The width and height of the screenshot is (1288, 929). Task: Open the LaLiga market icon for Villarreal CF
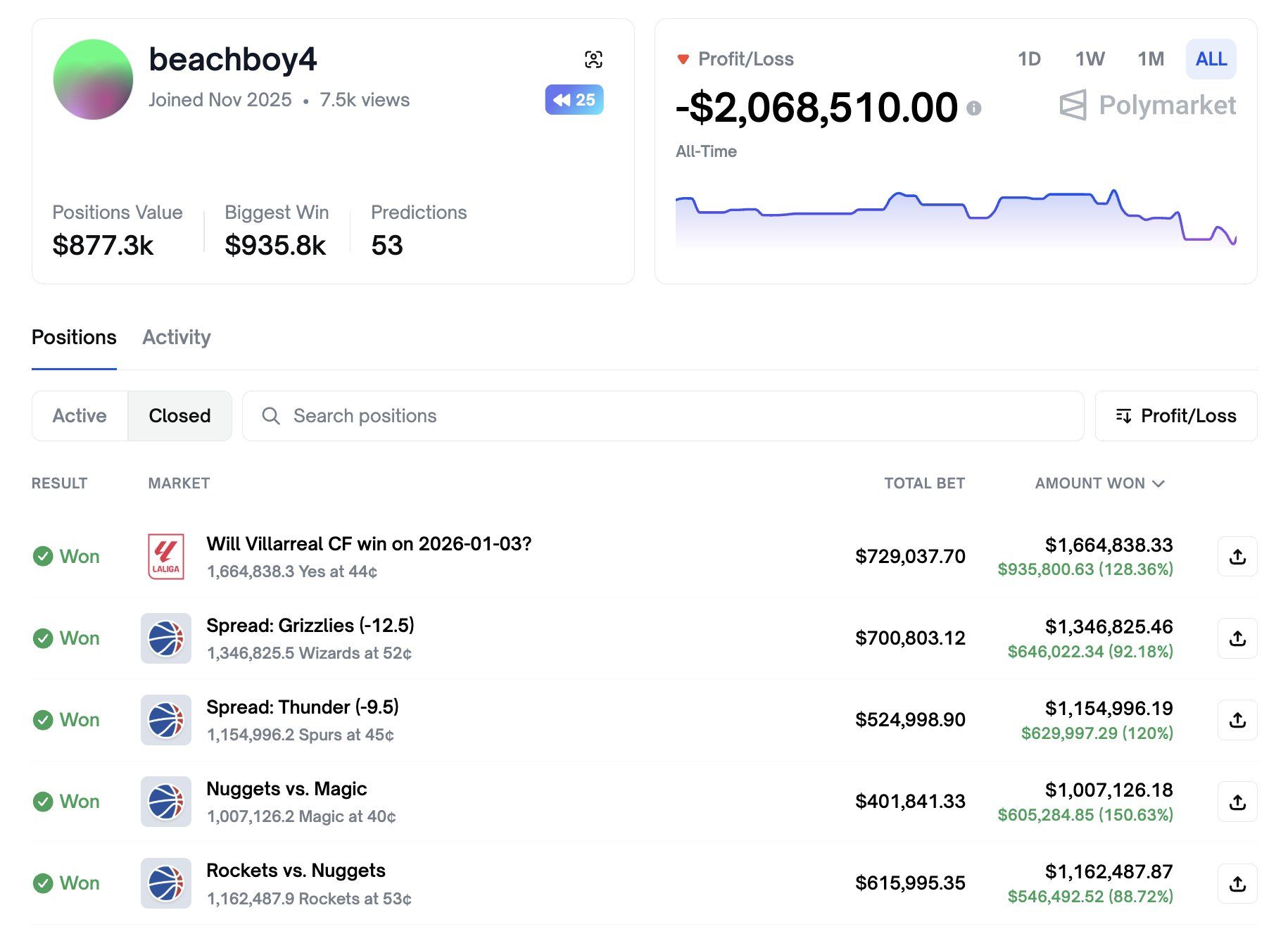click(x=165, y=556)
